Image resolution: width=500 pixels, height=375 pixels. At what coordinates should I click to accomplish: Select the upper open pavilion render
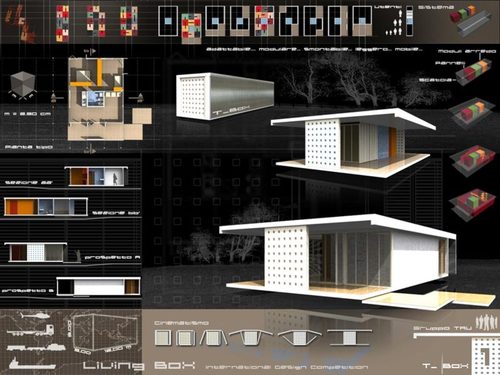point(353,142)
